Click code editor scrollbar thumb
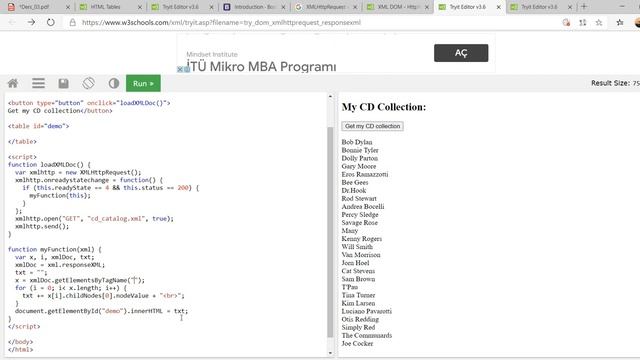640x360 pixels. [x=330, y=232]
